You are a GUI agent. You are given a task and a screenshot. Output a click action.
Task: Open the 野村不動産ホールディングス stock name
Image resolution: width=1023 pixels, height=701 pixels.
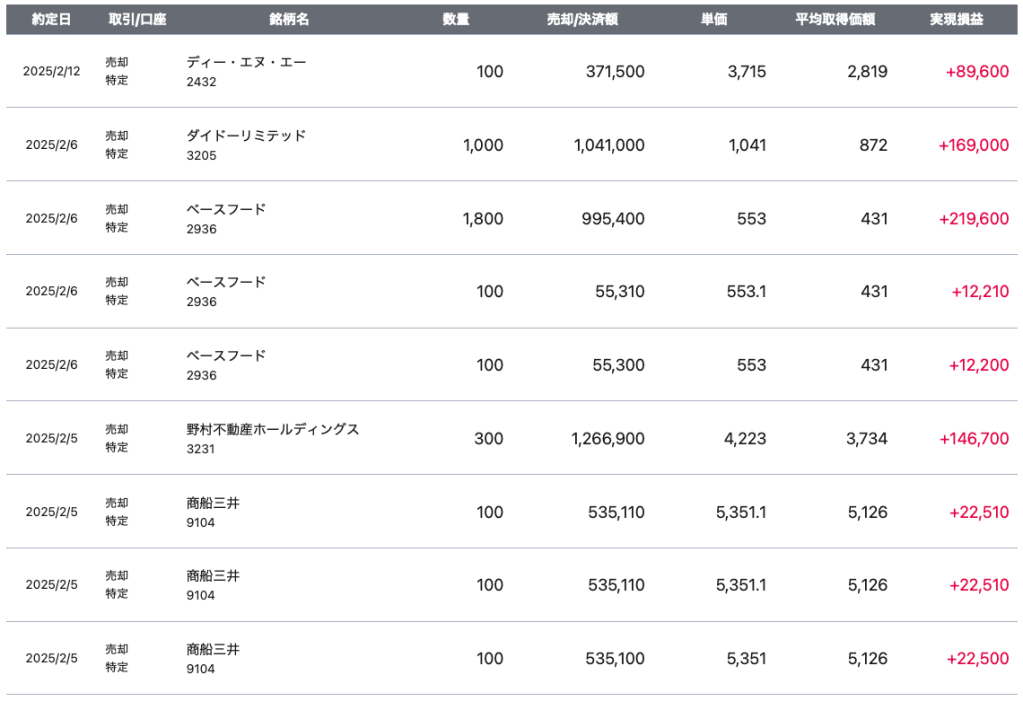click(x=272, y=429)
